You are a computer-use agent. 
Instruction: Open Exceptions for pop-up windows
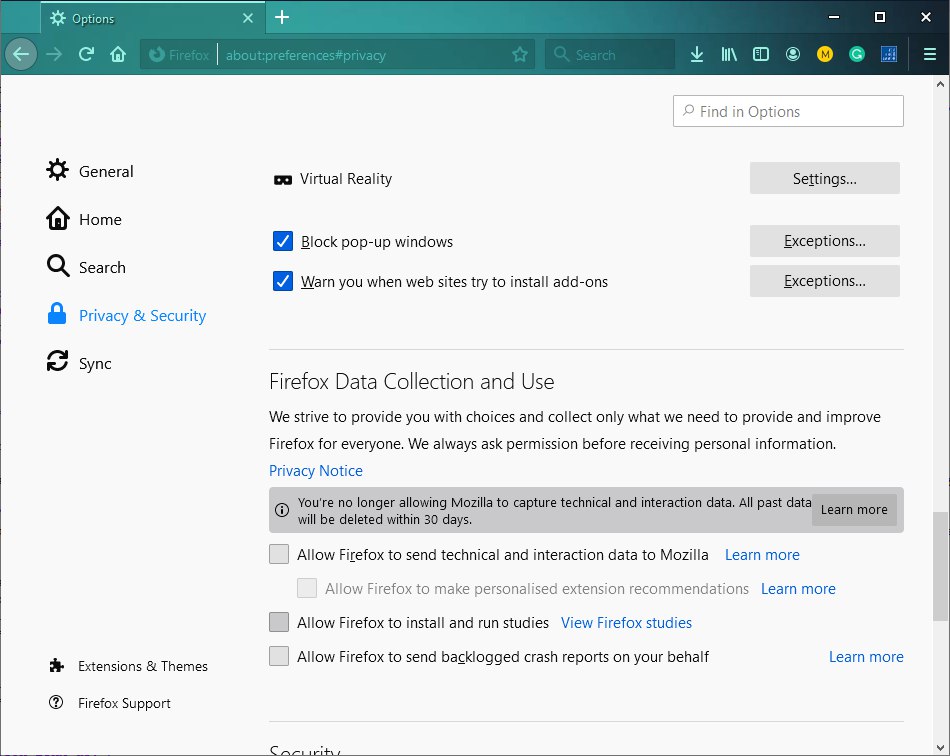pyautogui.click(x=825, y=241)
